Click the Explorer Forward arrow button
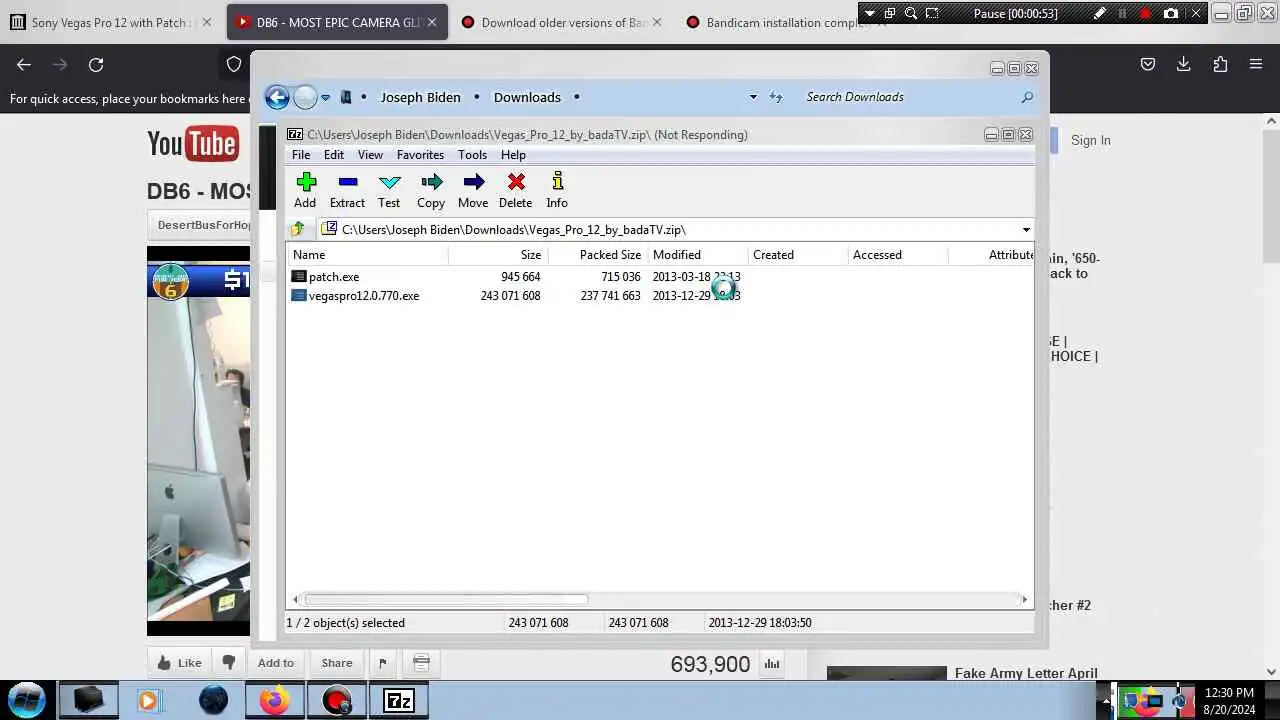Viewport: 1280px width, 720px height. 305,97
